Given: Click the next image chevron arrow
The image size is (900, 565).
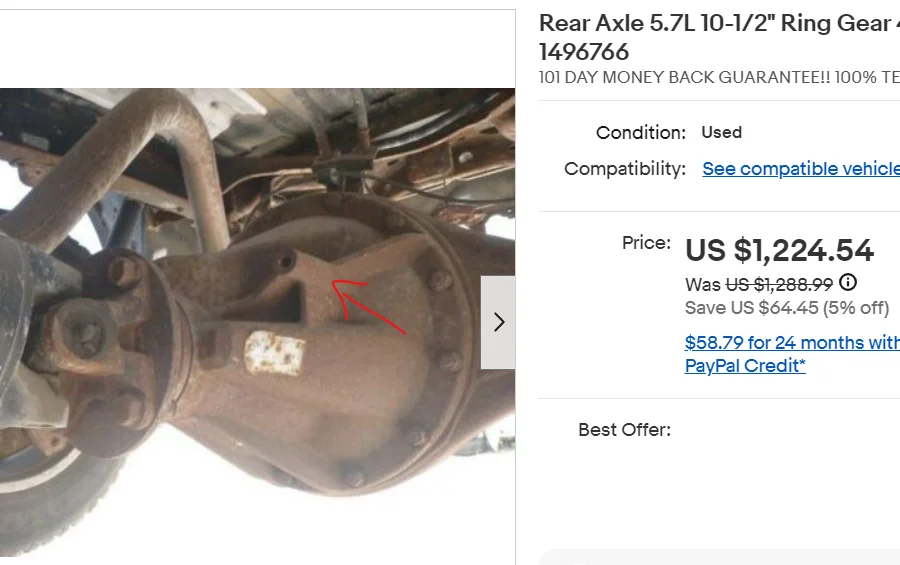Looking at the screenshot, I should [x=499, y=322].
